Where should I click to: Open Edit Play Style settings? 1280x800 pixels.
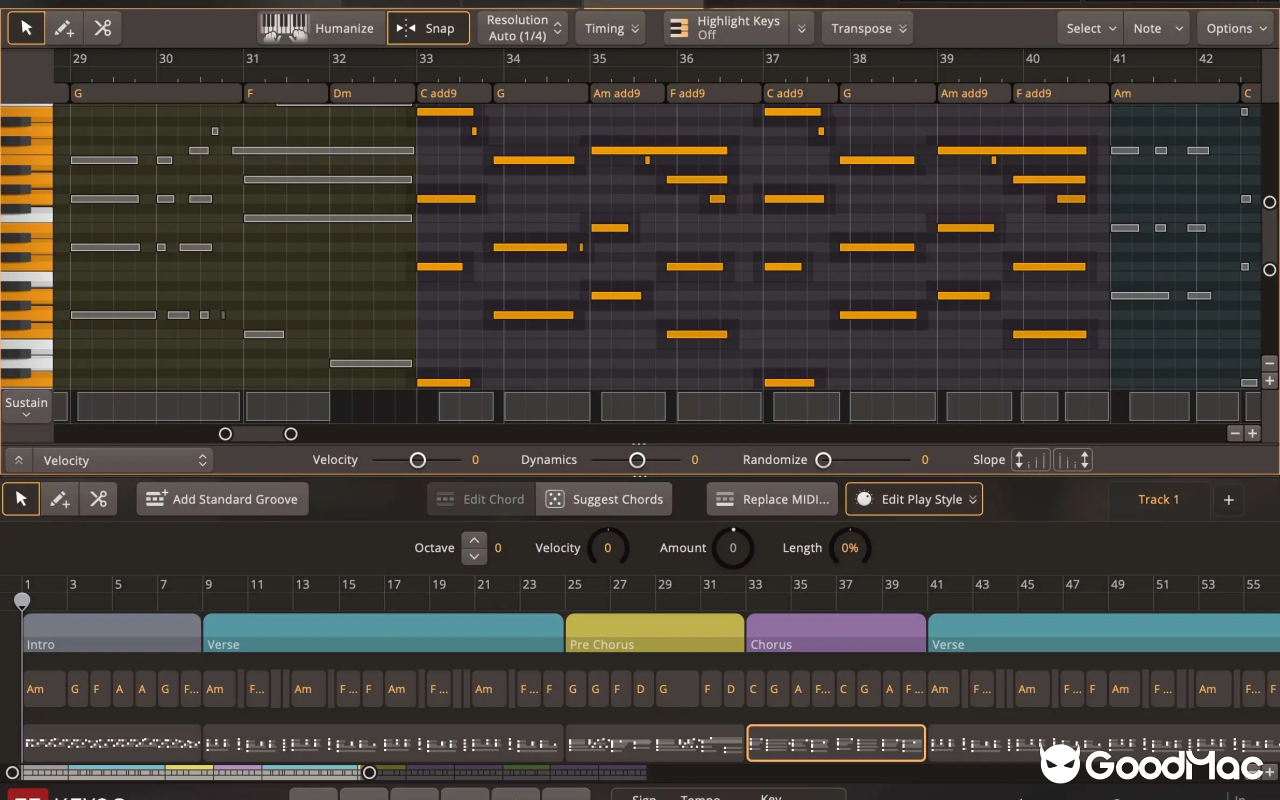[913, 499]
